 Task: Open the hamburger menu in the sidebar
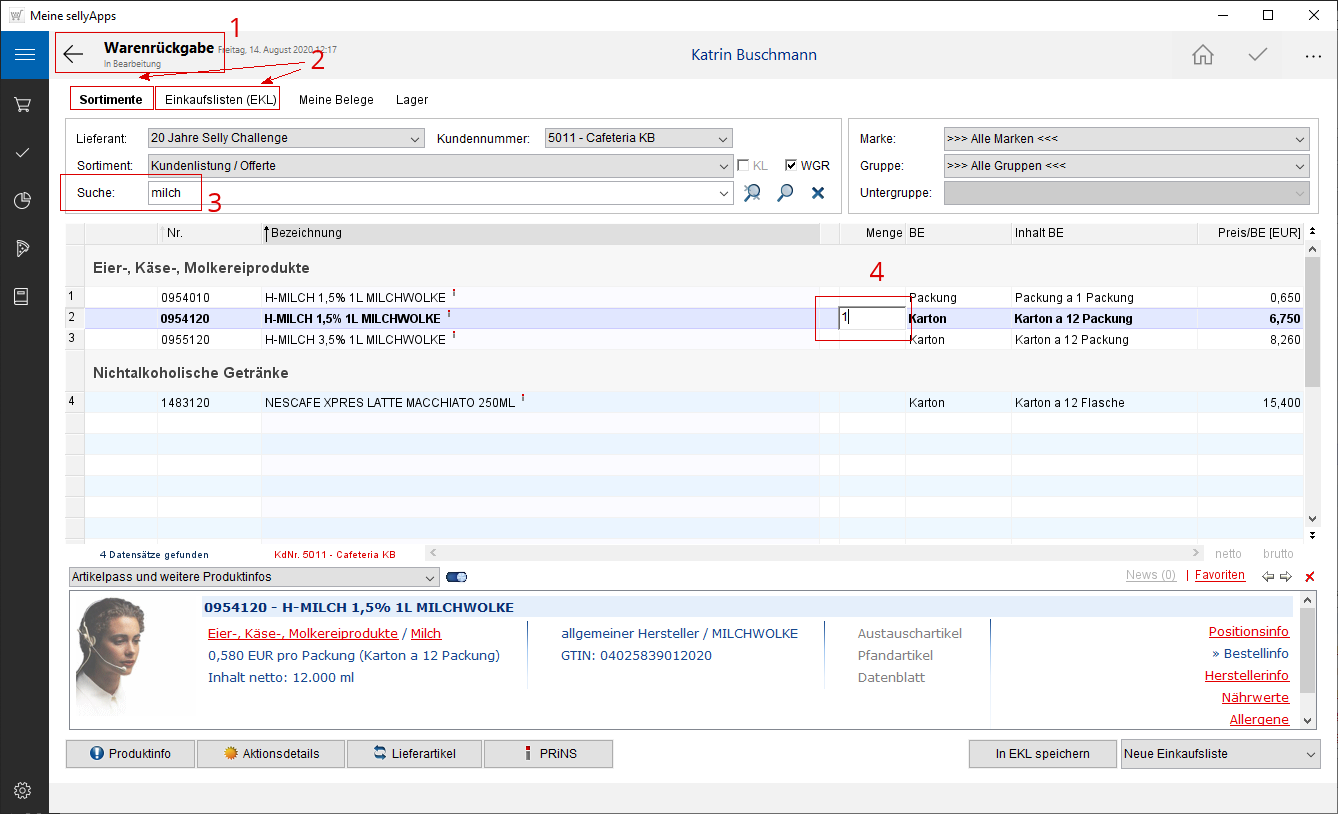pos(24,54)
